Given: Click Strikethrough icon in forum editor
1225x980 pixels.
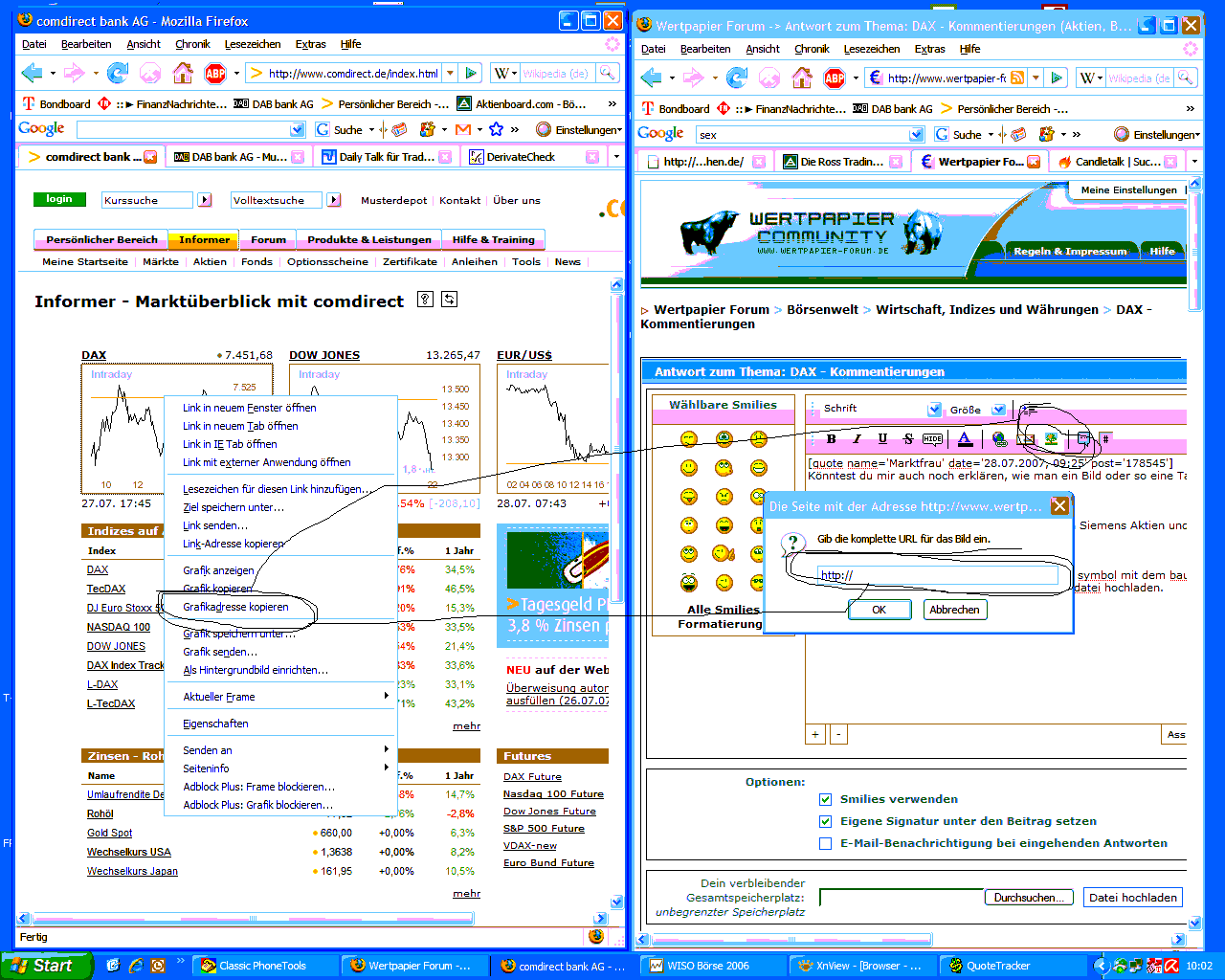Looking at the screenshot, I should (x=908, y=439).
